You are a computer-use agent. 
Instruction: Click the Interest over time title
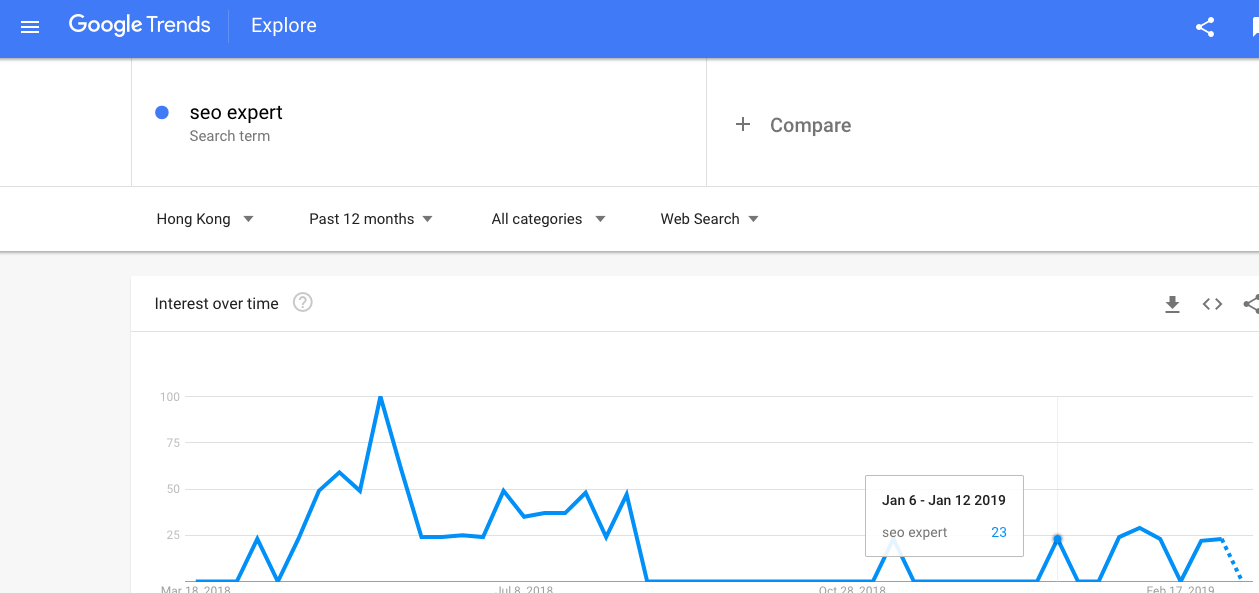pyautogui.click(x=217, y=304)
